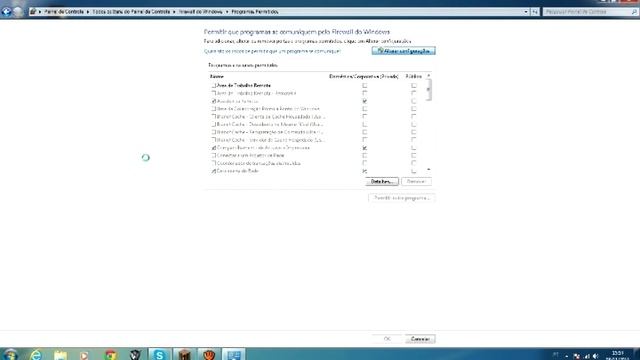Click Permitir outro programa... button
Image resolution: width=640 pixels, height=360 pixels.
pos(402,198)
